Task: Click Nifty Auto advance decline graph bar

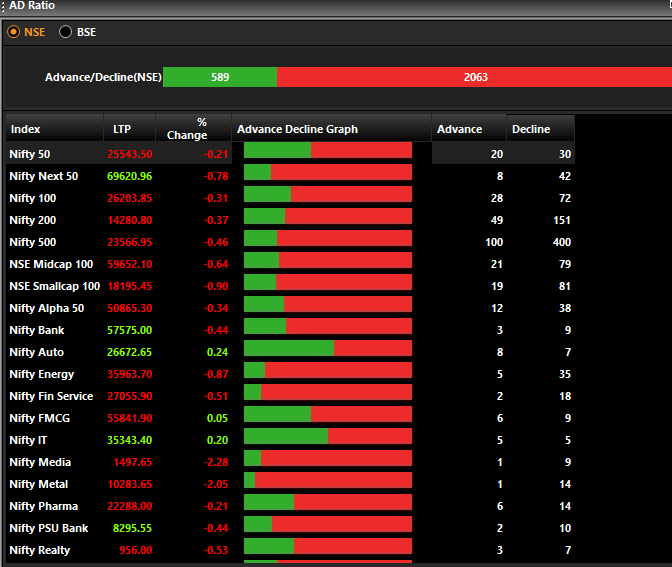Action: [x=328, y=348]
